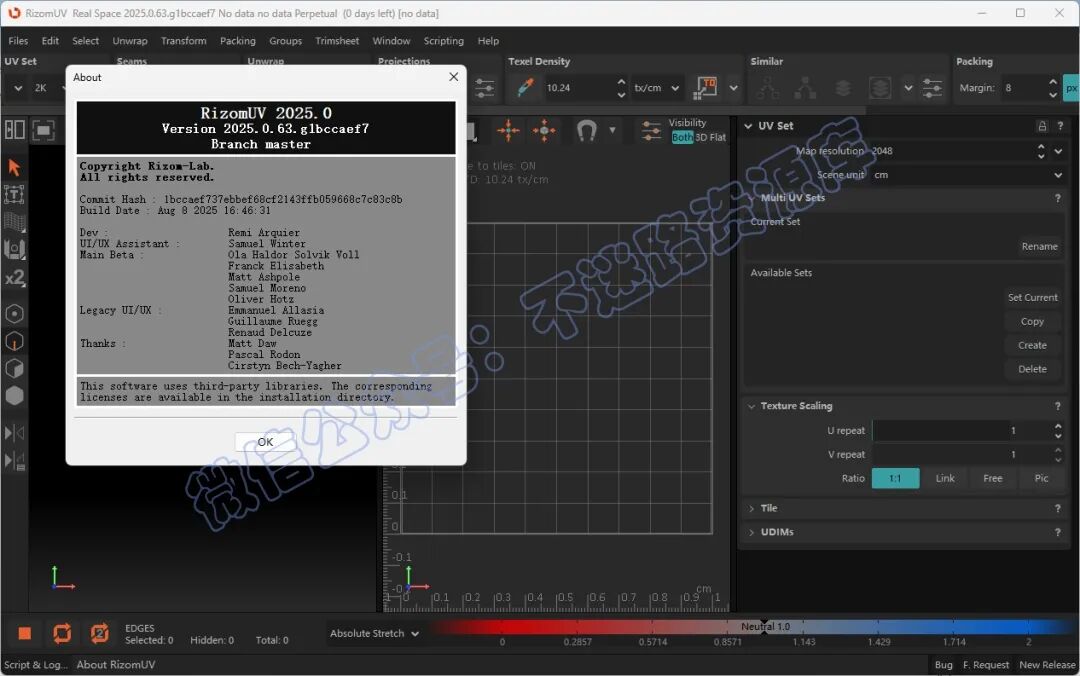Toggle px margin unit button
The image size is (1080, 676).
coord(1072,88)
